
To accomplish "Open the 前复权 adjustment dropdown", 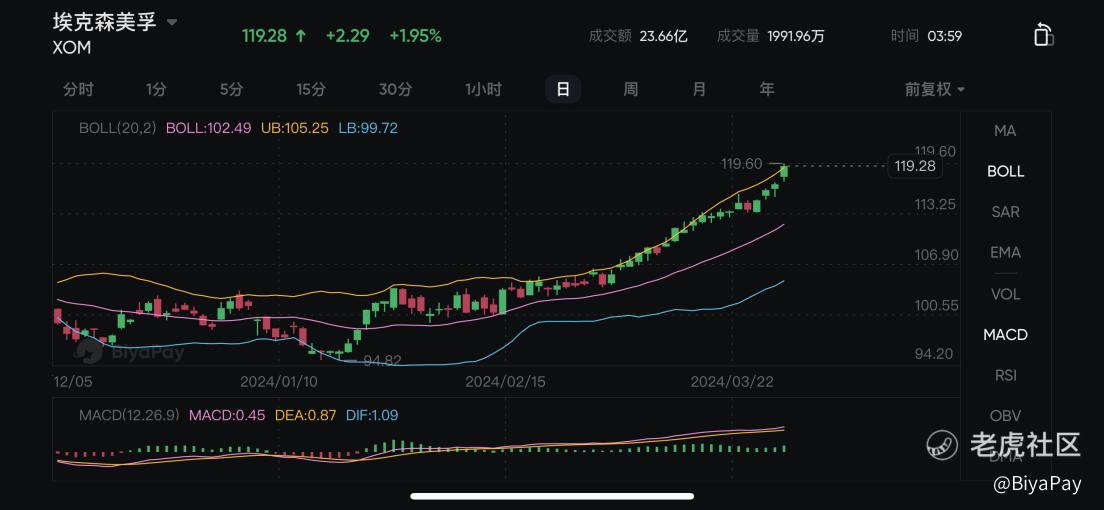I will [934, 89].
